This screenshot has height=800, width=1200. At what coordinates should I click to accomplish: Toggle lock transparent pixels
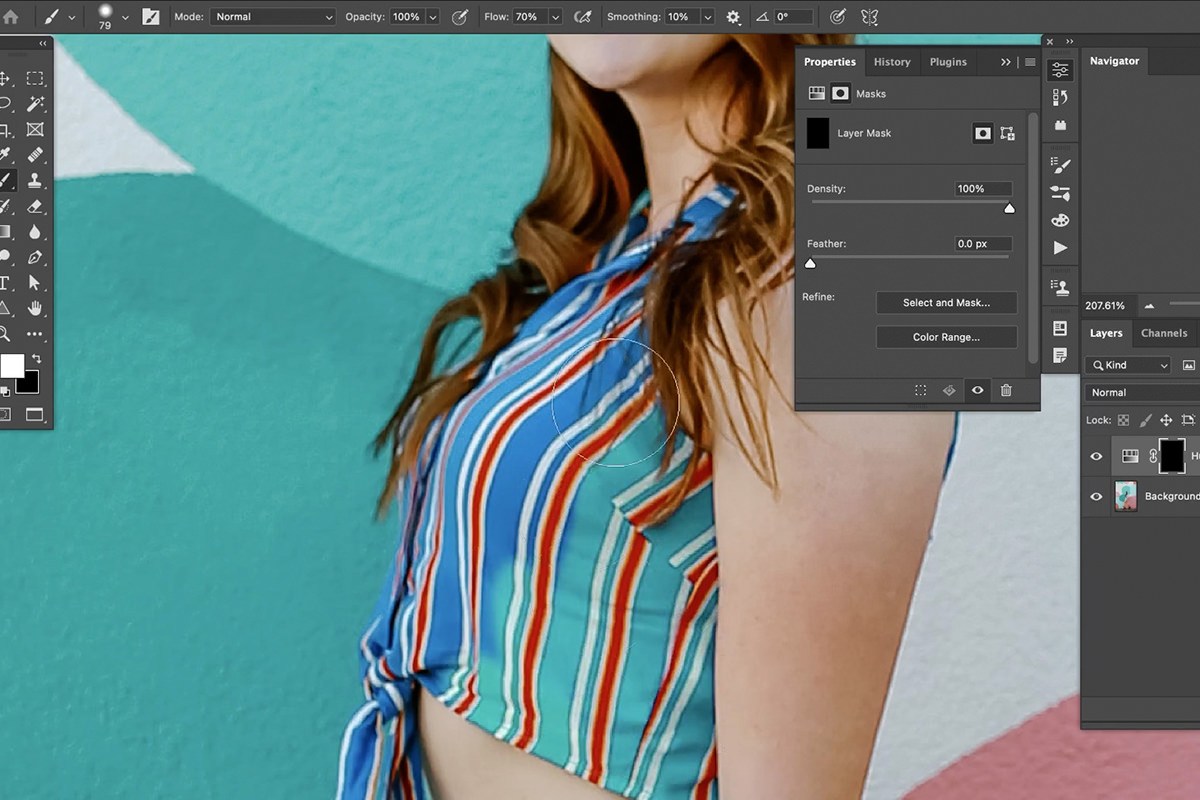coord(1123,421)
